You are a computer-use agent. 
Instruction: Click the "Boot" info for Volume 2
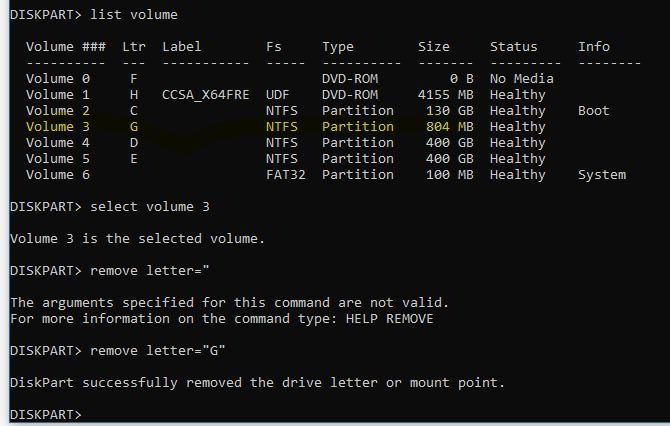(593, 110)
